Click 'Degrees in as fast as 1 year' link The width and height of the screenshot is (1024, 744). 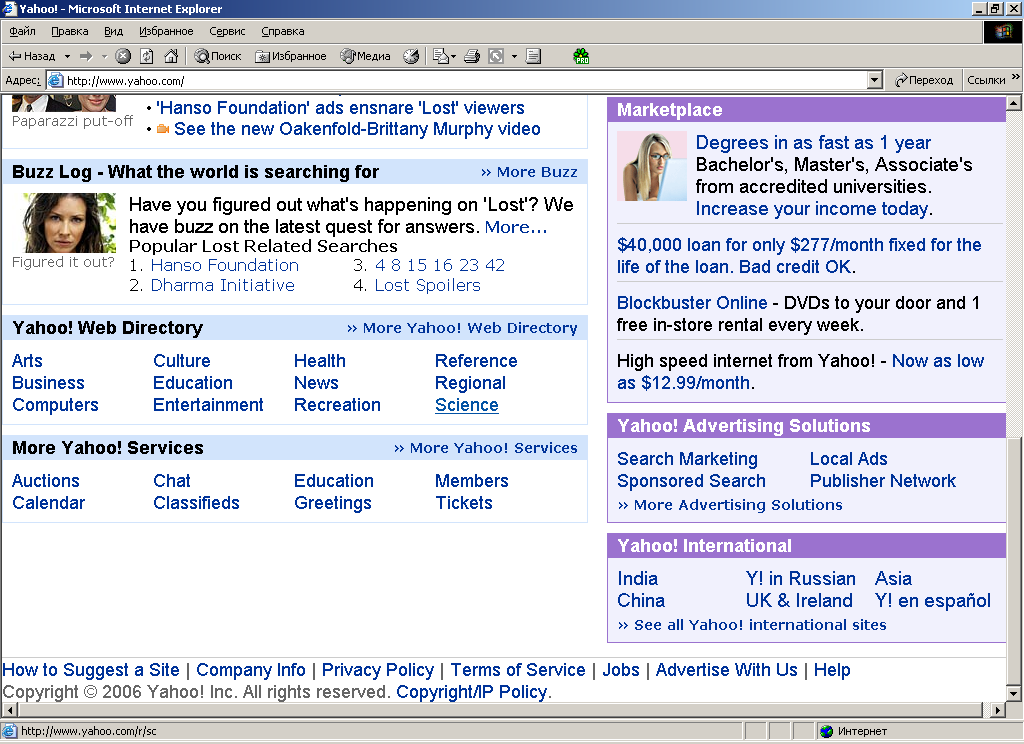(x=813, y=142)
